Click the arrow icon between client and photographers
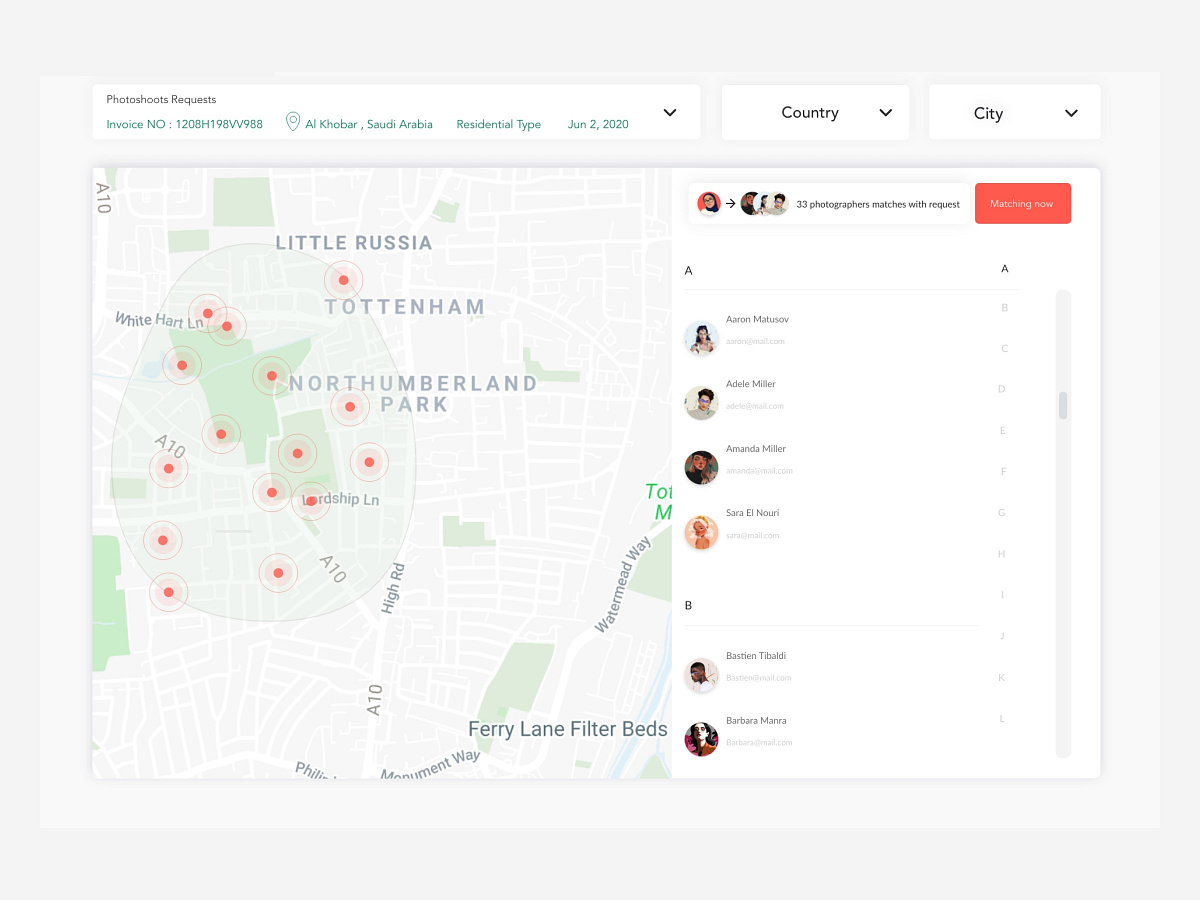Image resolution: width=1200 pixels, height=900 pixels. click(731, 203)
